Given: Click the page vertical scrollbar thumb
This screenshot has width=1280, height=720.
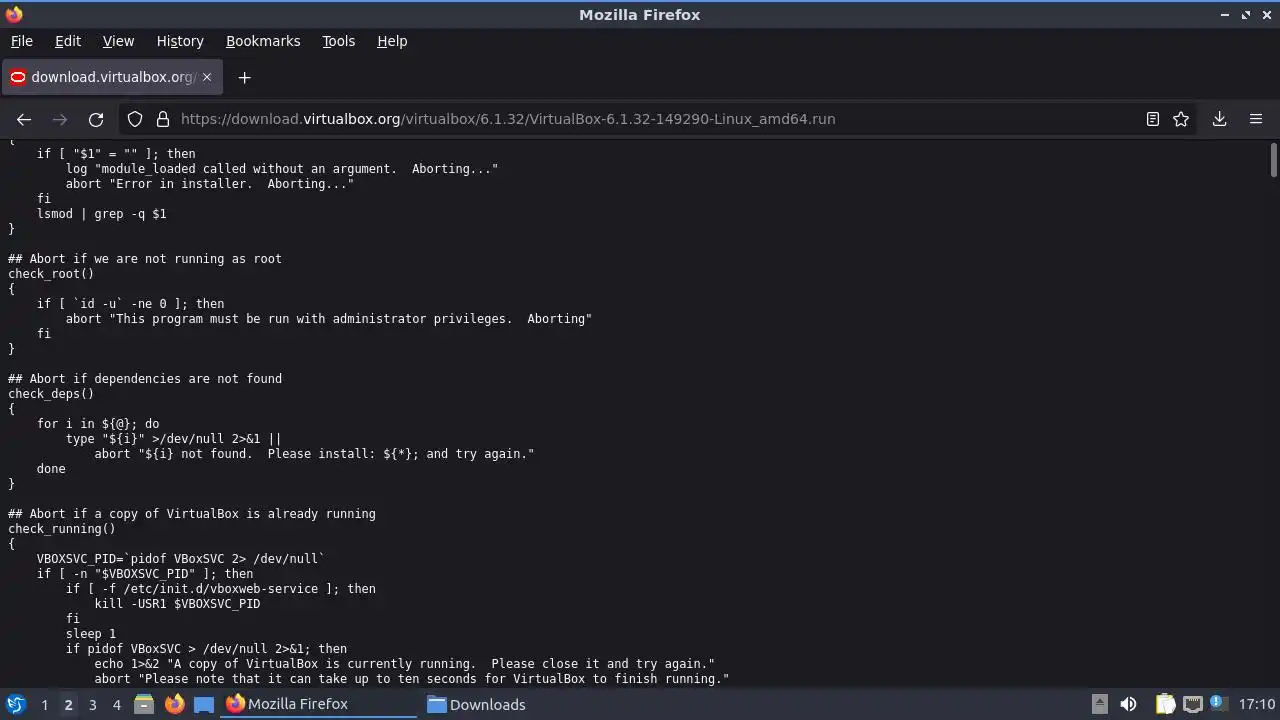Looking at the screenshot, I should coord(1273,160).
